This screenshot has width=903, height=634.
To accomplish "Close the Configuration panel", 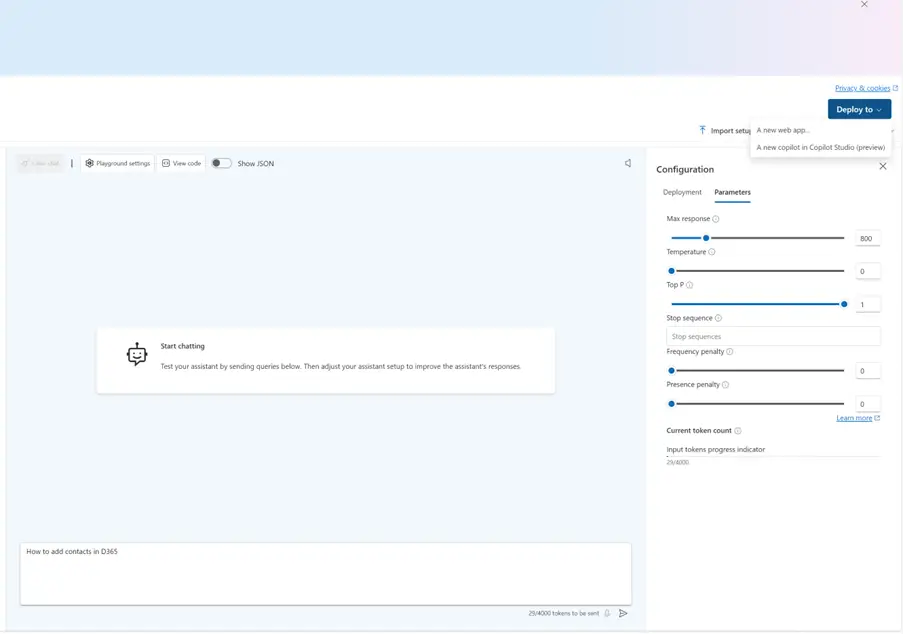I will tap(883, 166).
